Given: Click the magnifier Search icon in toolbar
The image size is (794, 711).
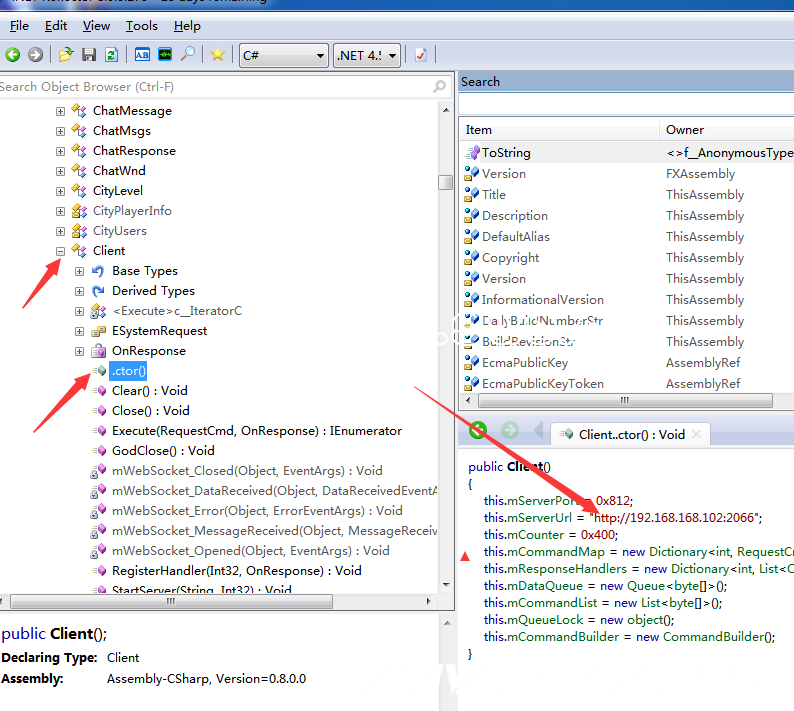Looking at the screenshot, I should [x=187, y=55].
